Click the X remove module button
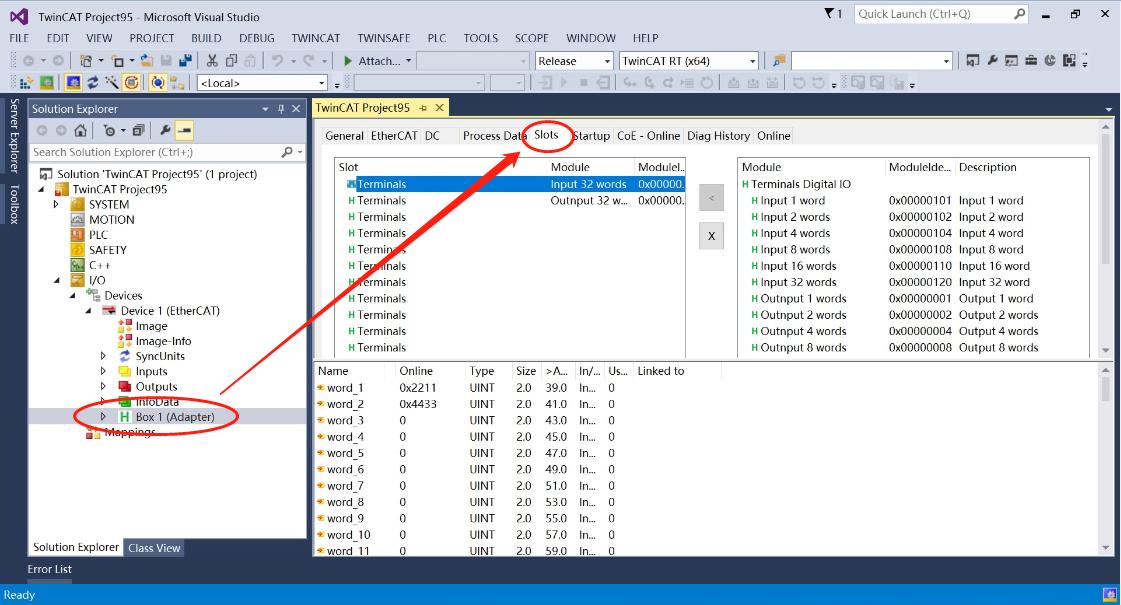1121x605 pixels. pos(710,236)
